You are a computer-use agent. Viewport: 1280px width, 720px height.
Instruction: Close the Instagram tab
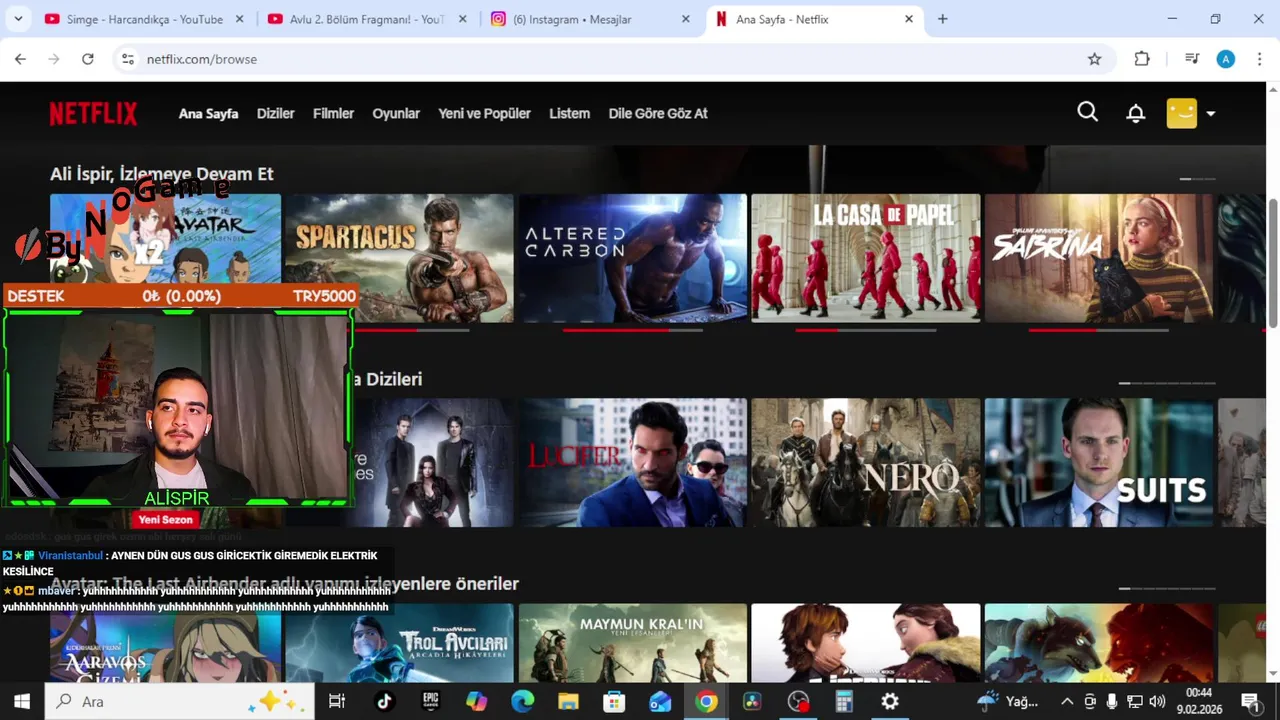tap(685, 19)
